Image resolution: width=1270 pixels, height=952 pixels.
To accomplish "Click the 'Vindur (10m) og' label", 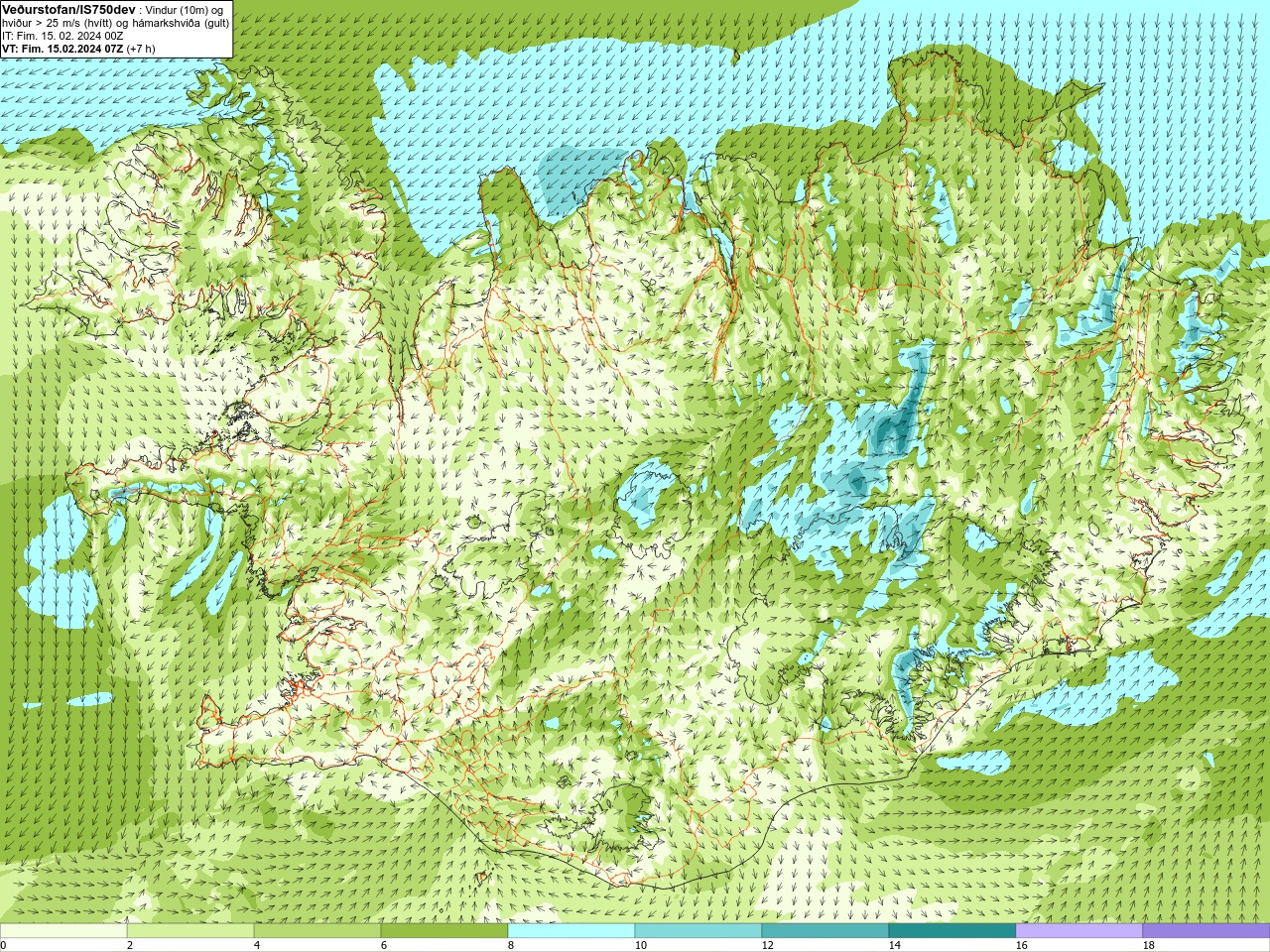I will pos(184,10).
